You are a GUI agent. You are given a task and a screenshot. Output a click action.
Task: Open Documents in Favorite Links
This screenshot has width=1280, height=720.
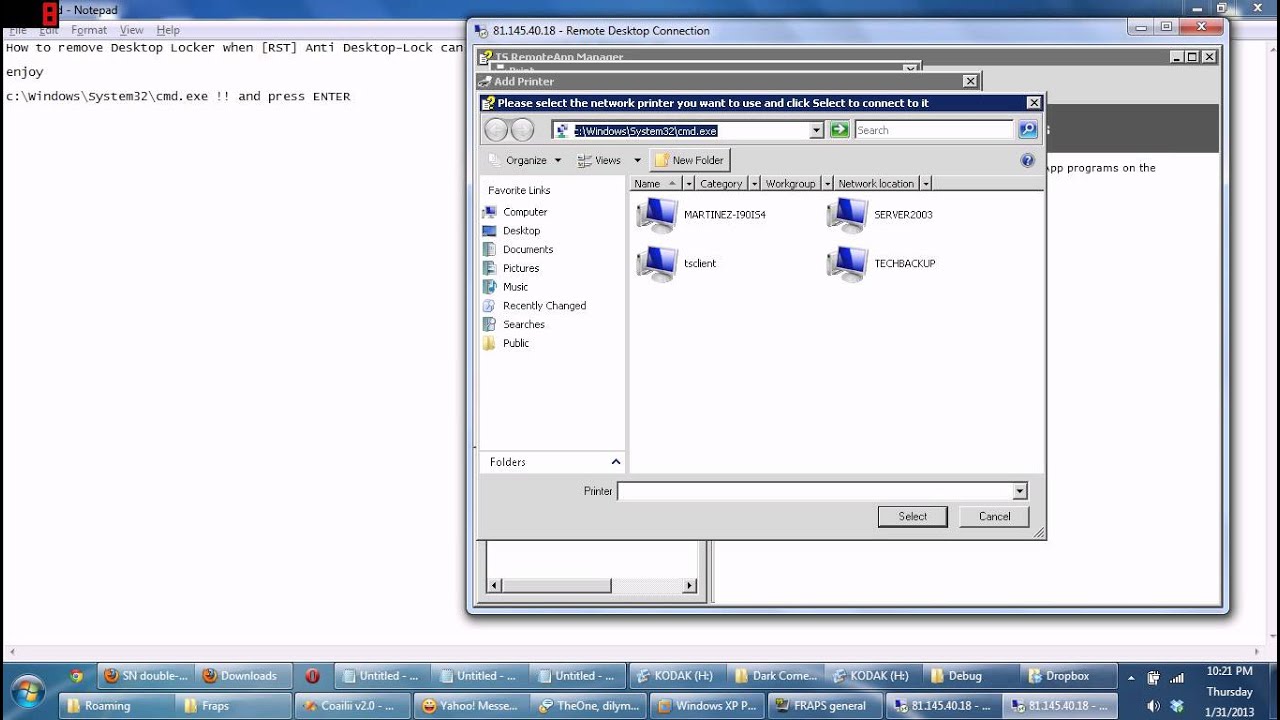click(527, 249)
